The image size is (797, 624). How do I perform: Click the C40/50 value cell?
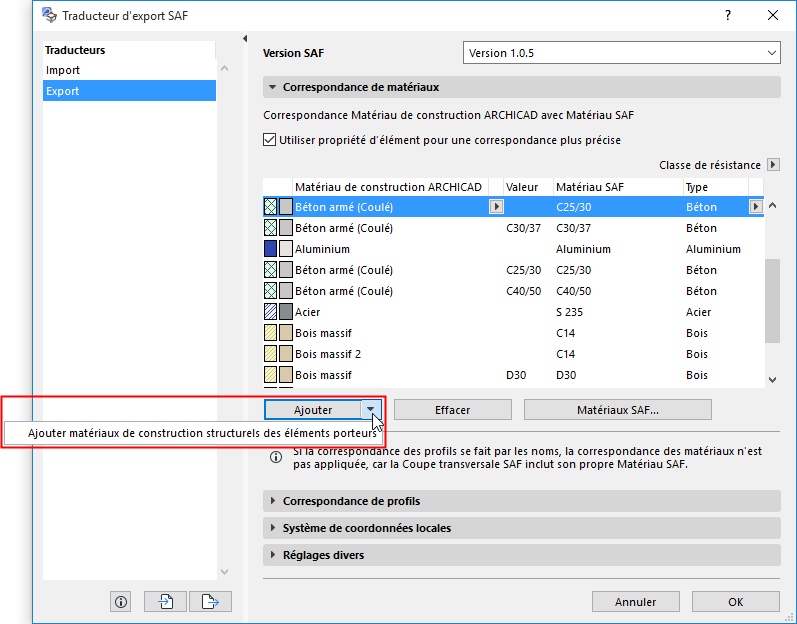point(524,291)
